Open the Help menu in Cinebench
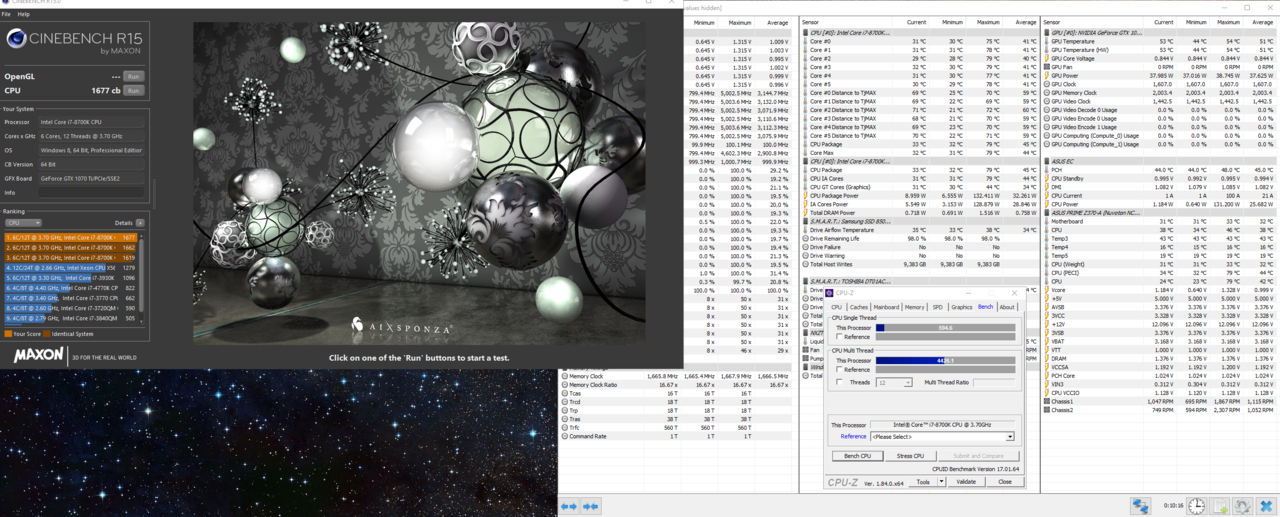This screenshot has width=1280, height=517. click(x=24, y=14)
